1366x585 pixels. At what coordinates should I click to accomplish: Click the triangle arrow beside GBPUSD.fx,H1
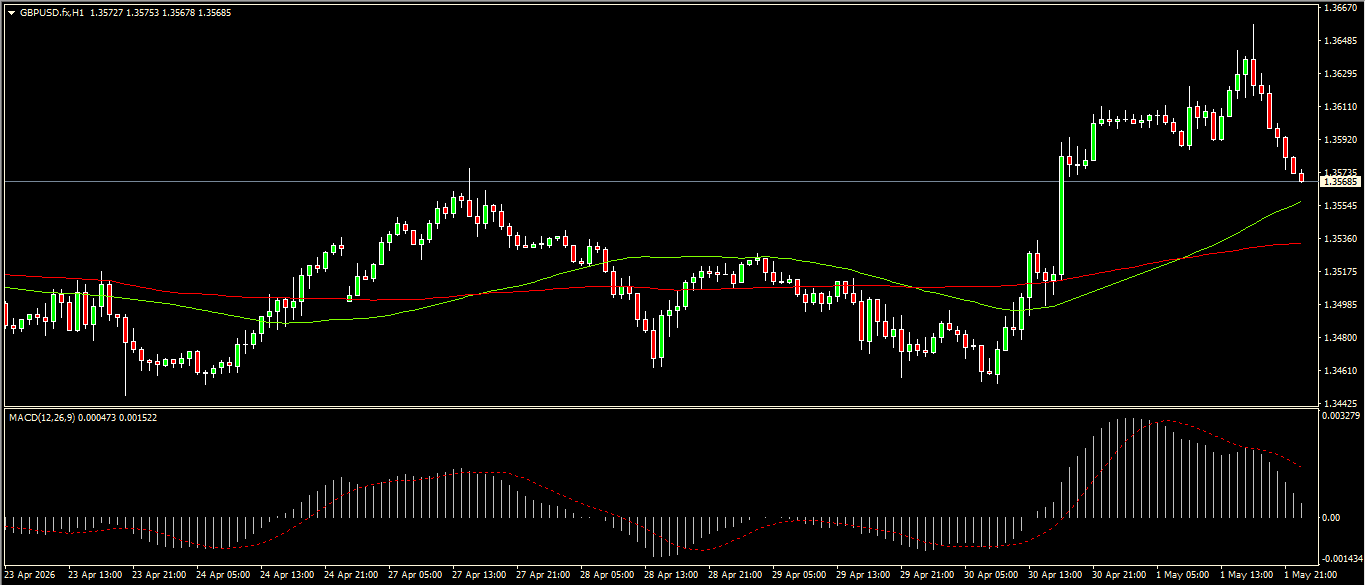(x=11, y=13)
